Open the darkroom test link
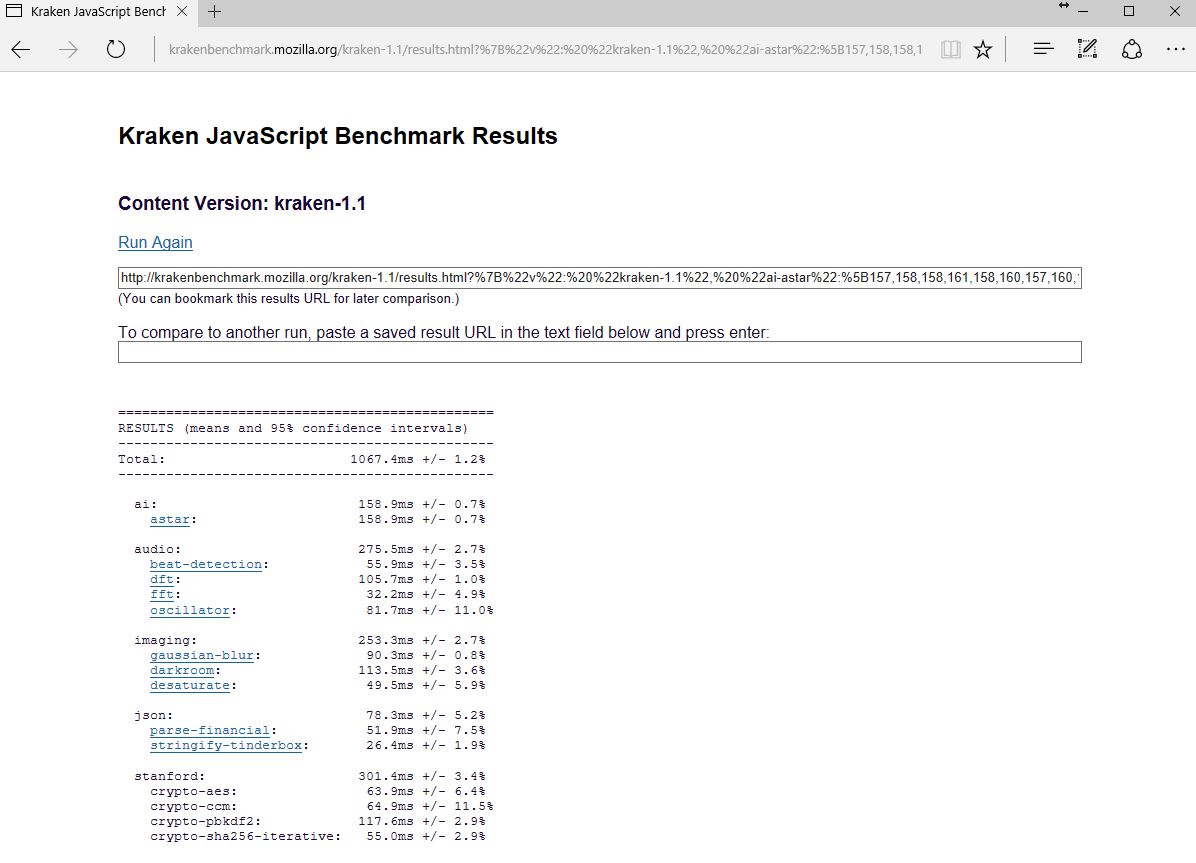This screenshot has height=863, width=1196. click(x=182, y=671)
